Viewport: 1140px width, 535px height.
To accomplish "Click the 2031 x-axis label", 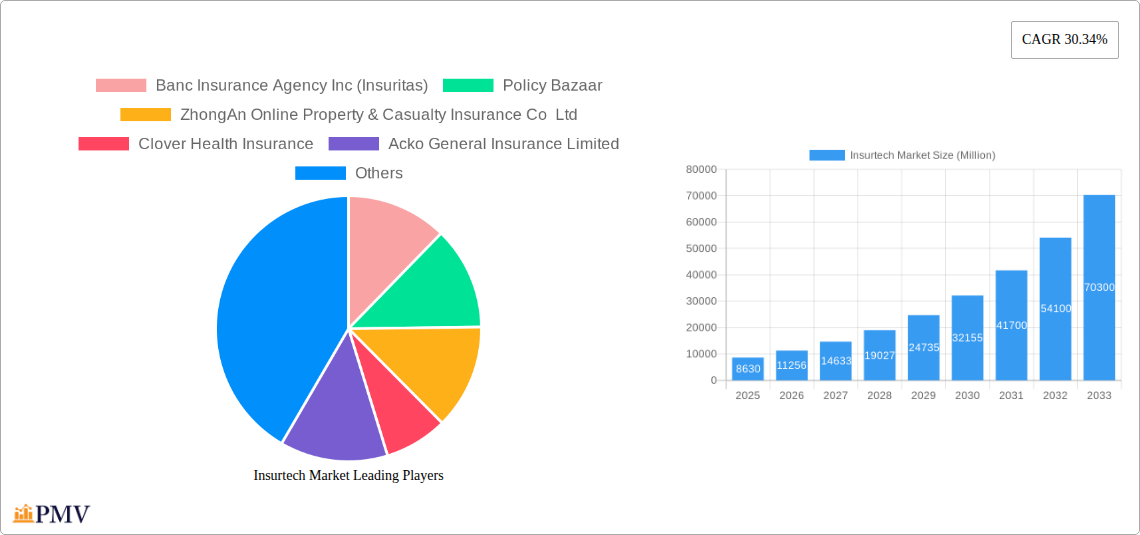I will tap(1011, 395).
